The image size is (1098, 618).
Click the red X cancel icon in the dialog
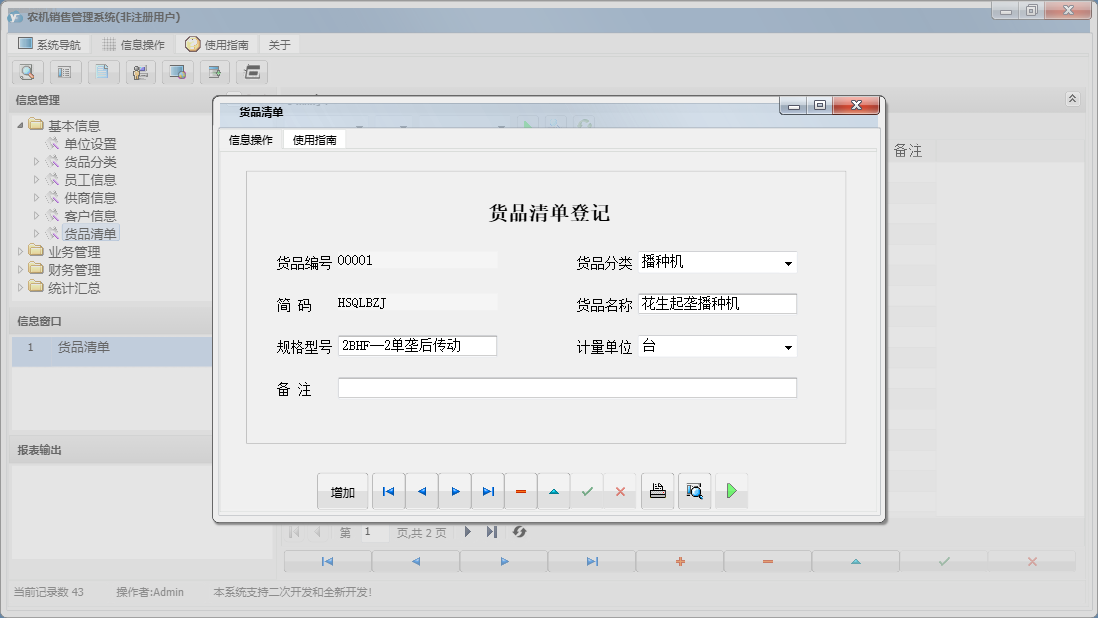coord(621,491)
